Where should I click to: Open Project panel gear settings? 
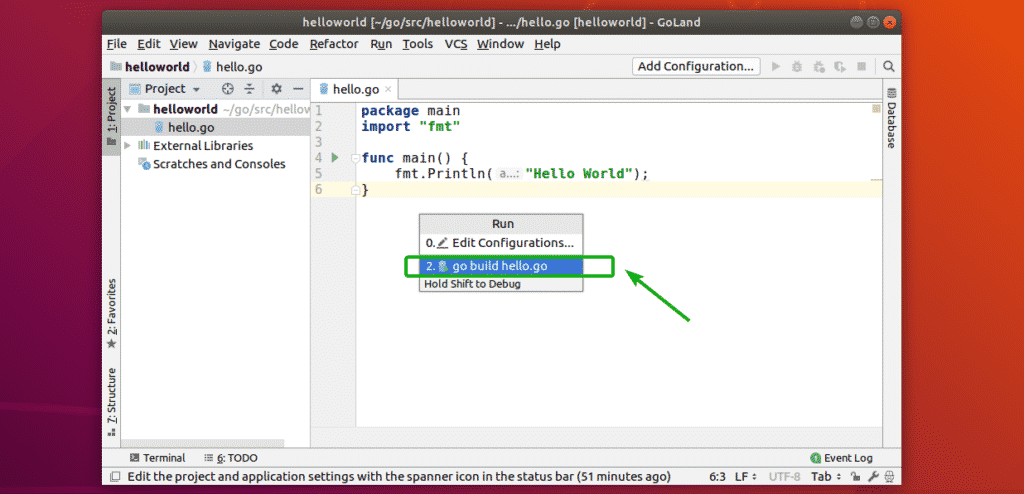tap(276, 89)
